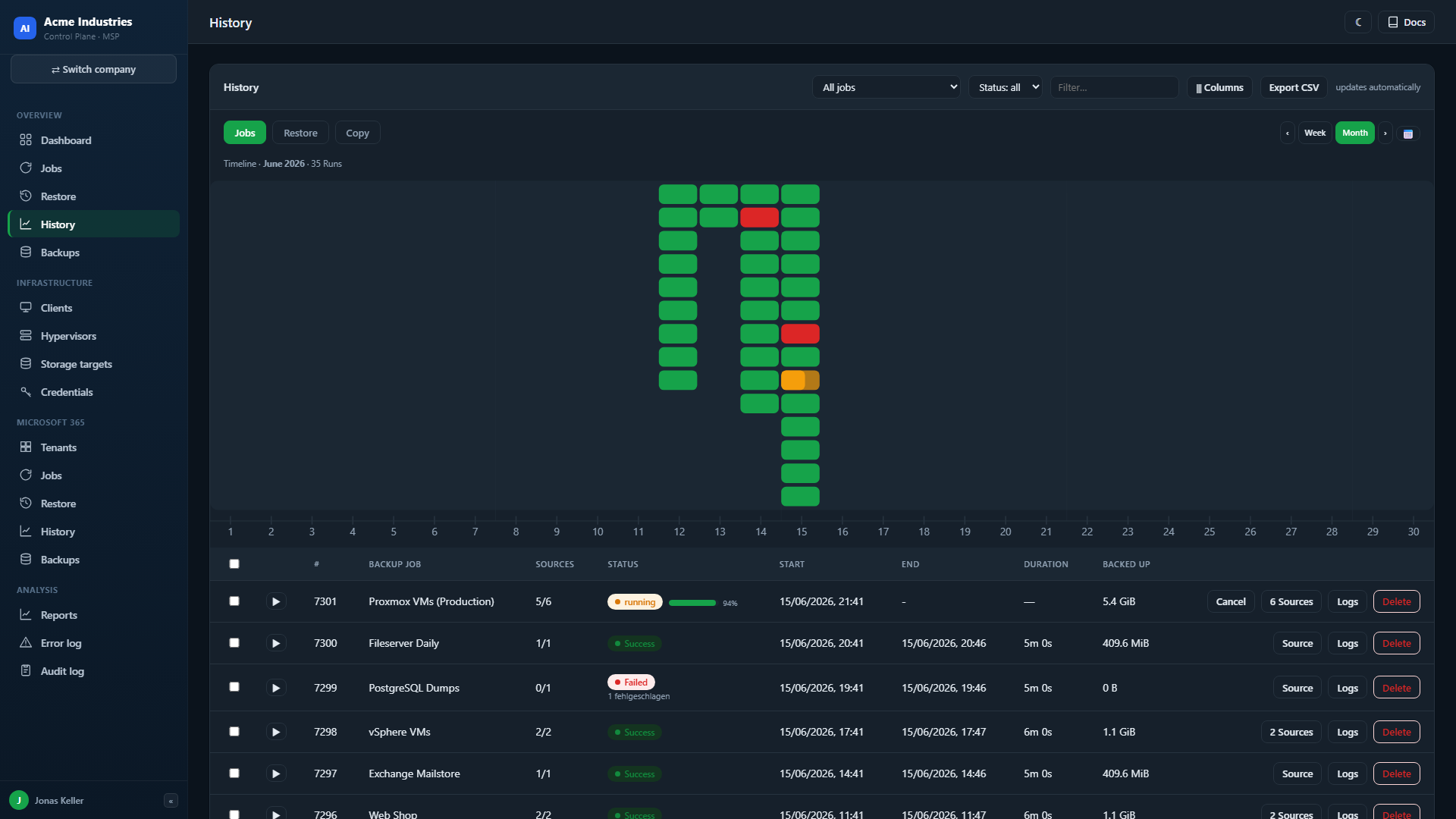Click the red failed block on day 15

(x=800, y=334)
